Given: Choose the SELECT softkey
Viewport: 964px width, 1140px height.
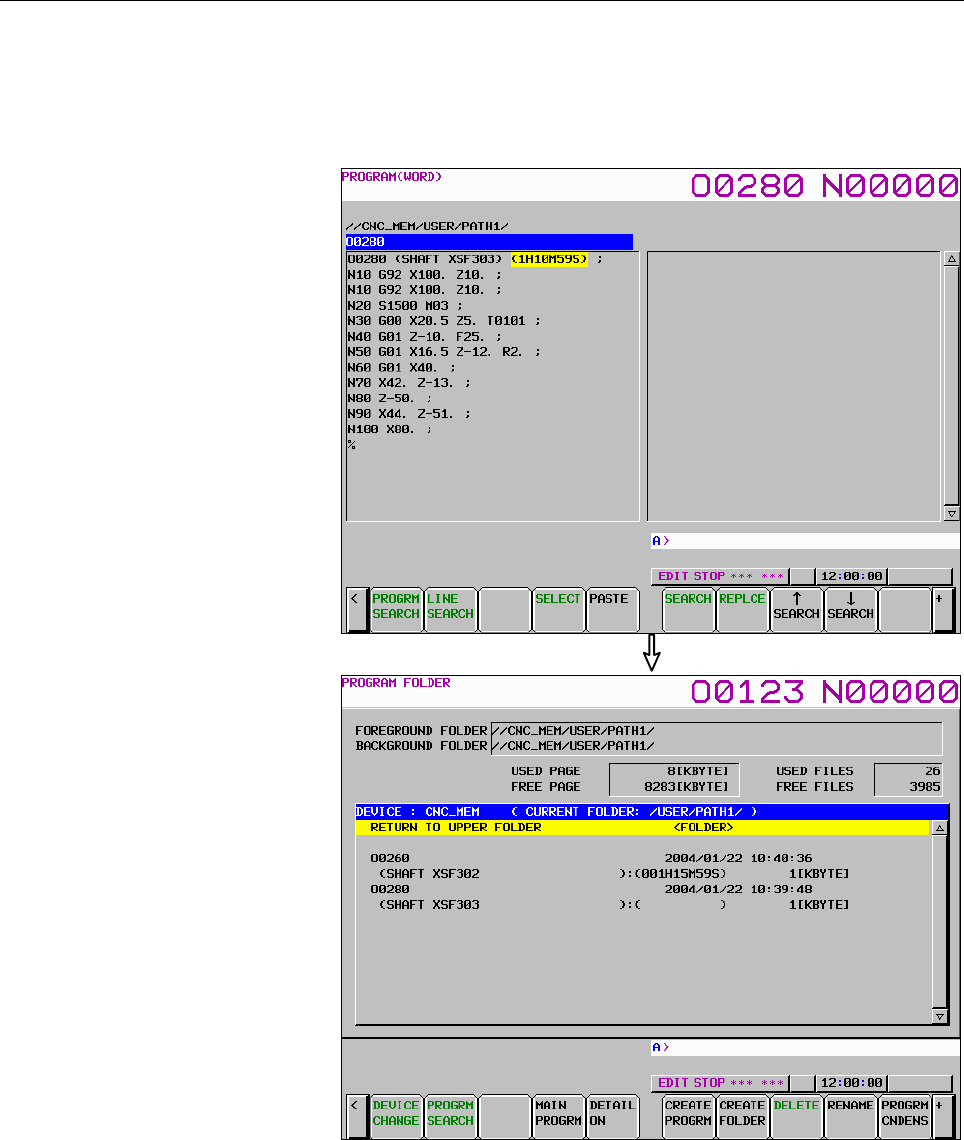Looking at the screenshot, I should pos(558,609).
